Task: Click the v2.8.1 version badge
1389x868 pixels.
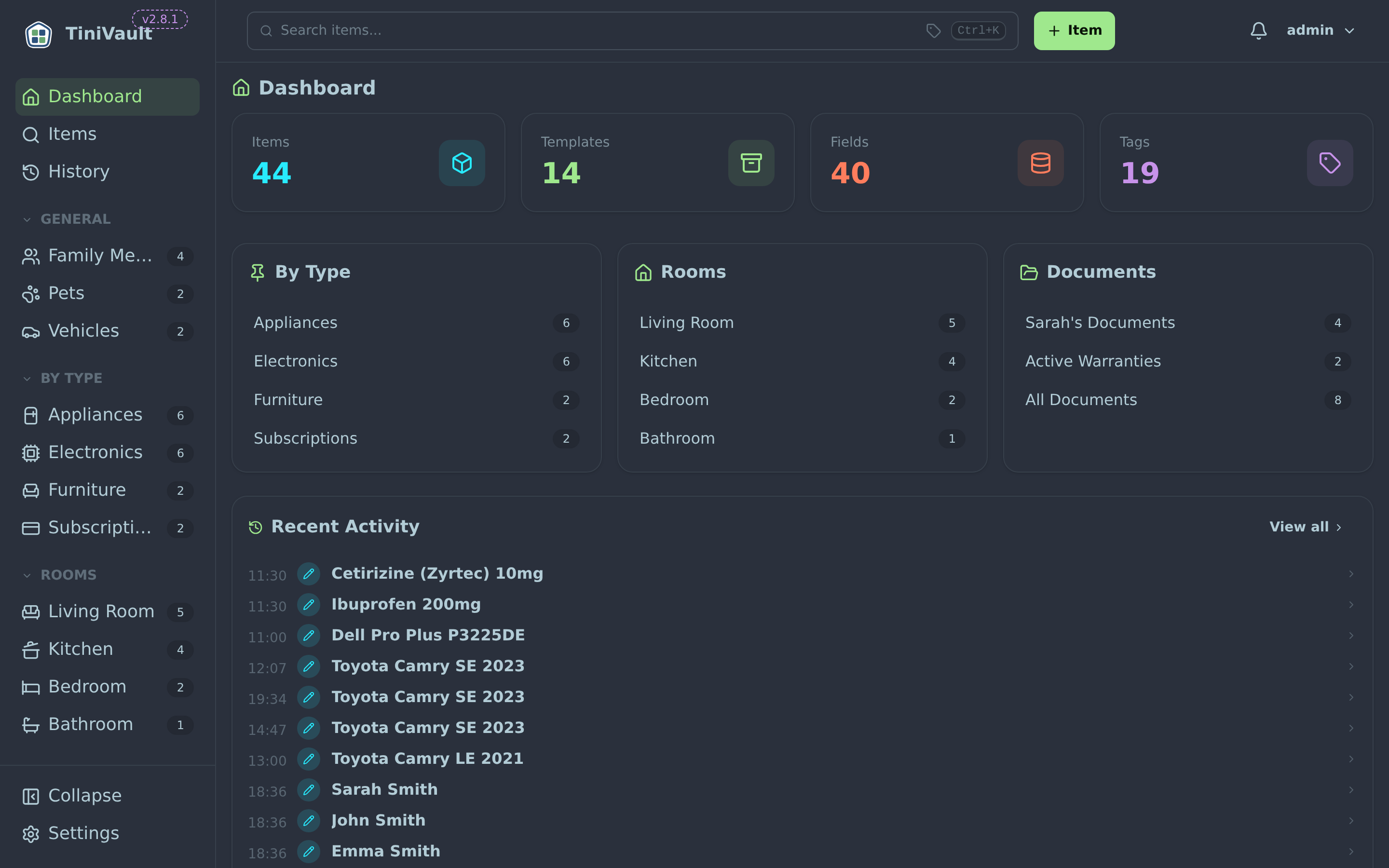Action: point(160,19)
